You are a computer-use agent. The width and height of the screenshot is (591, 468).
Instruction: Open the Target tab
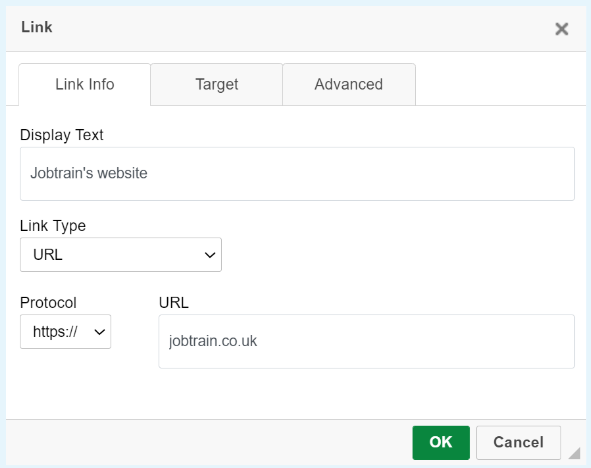tap(217, 84)
